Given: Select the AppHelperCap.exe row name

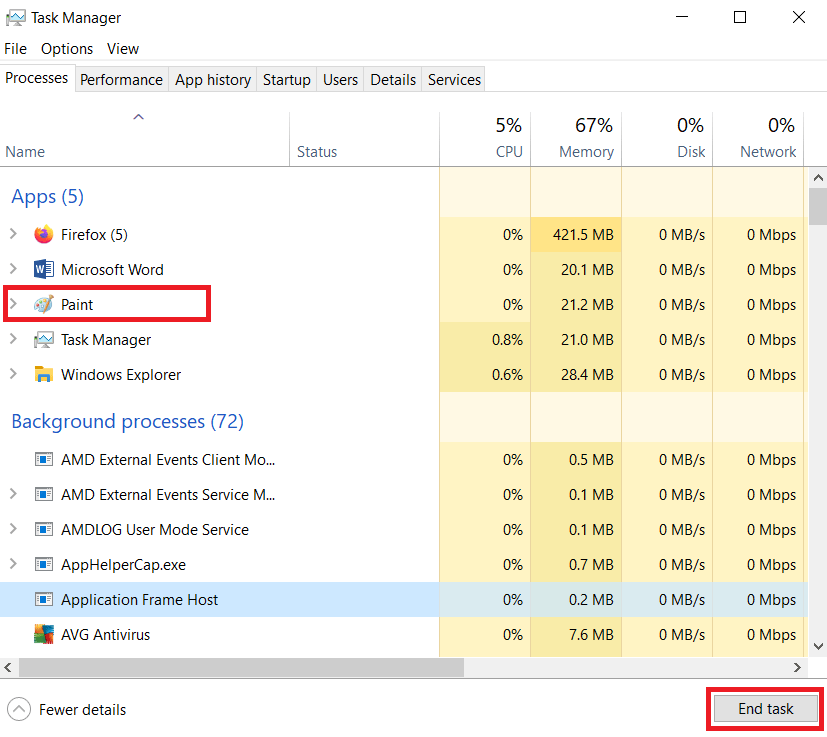Looking at the screenshot, I should coord(123,564).
